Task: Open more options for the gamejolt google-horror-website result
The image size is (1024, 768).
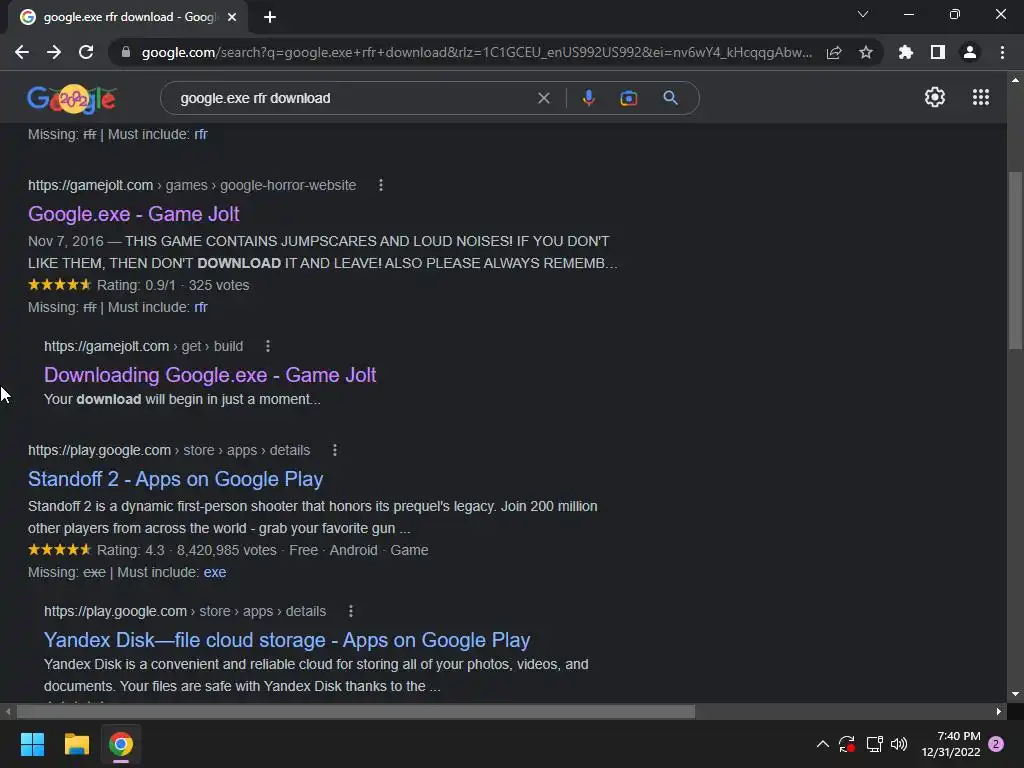Action: (x=381, y=185)
